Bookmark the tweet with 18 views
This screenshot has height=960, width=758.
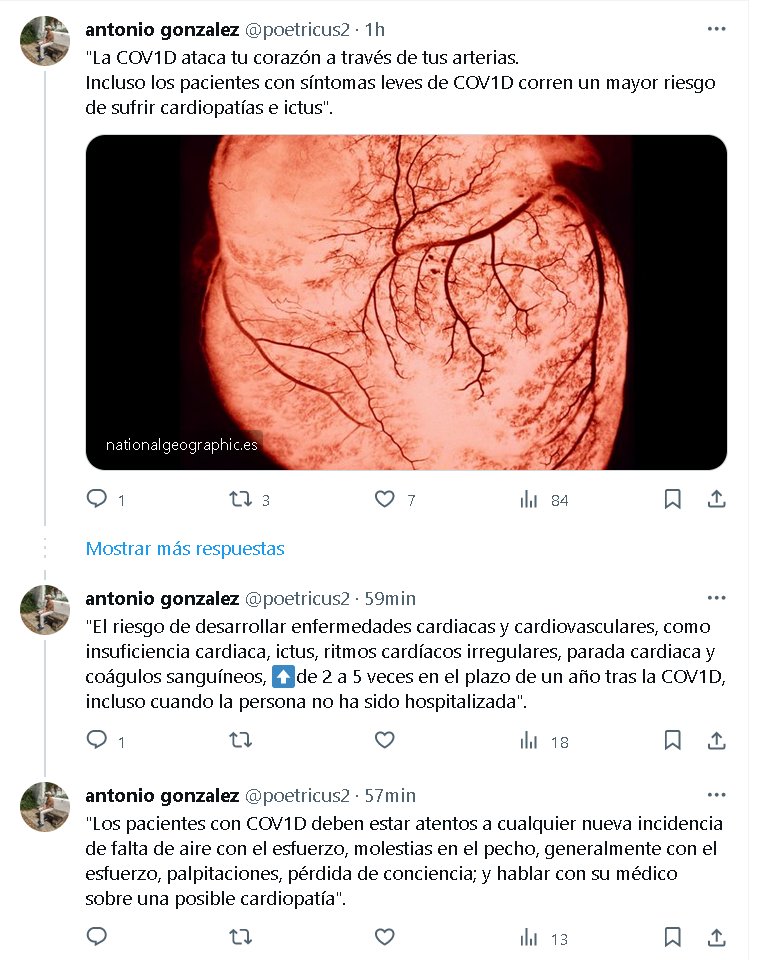pos(673,740)
